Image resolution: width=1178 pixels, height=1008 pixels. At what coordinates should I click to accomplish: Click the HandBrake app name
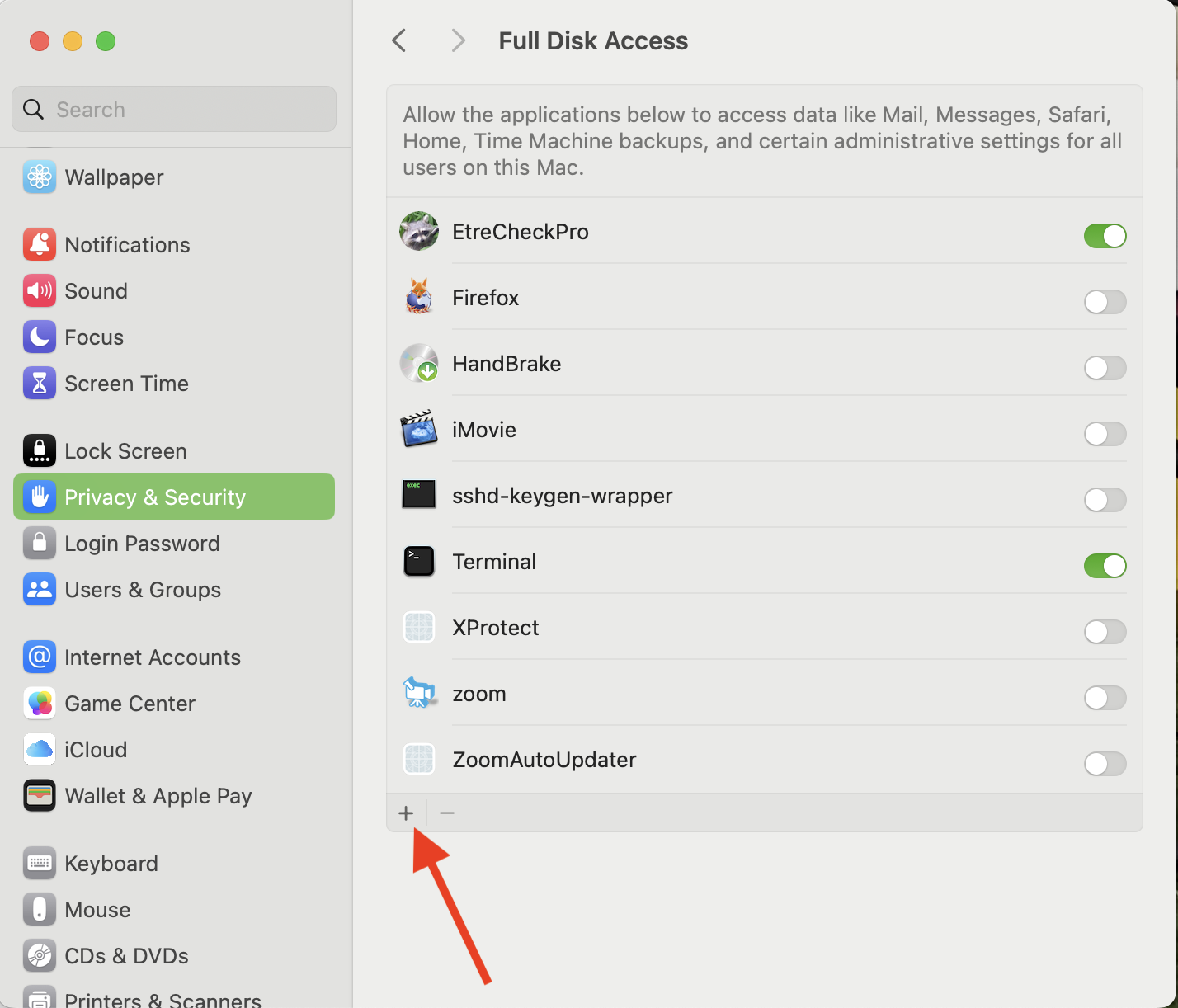coord(507,364)
